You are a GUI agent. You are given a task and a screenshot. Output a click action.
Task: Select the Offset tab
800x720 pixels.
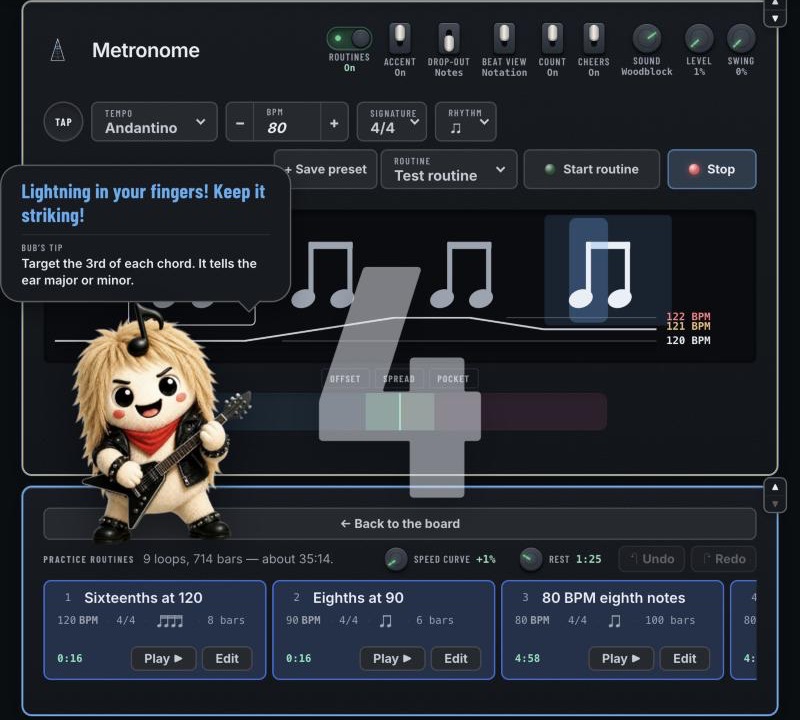(345, 379)
